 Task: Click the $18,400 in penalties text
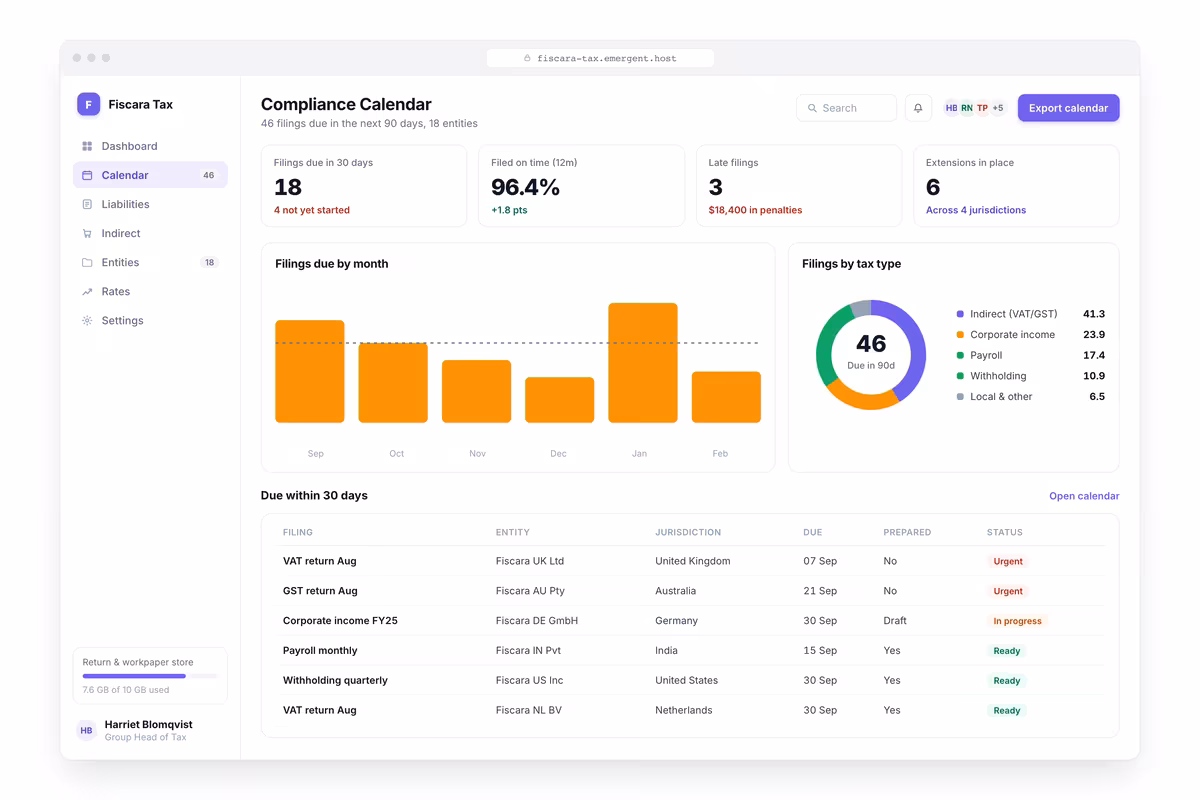[755, 210]
